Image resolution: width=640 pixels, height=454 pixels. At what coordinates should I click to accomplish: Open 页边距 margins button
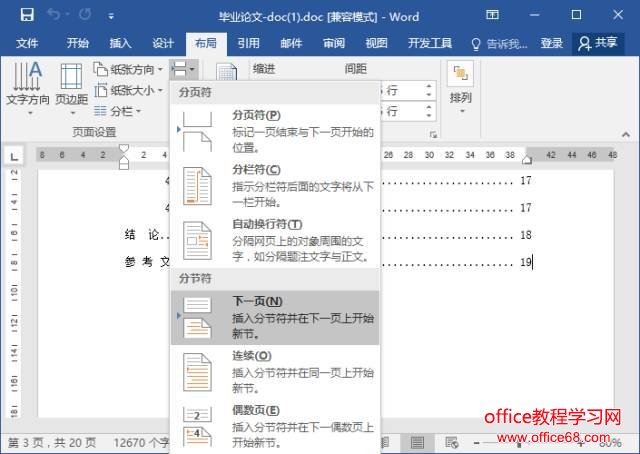pyautogui.click(x=72, y=88)
